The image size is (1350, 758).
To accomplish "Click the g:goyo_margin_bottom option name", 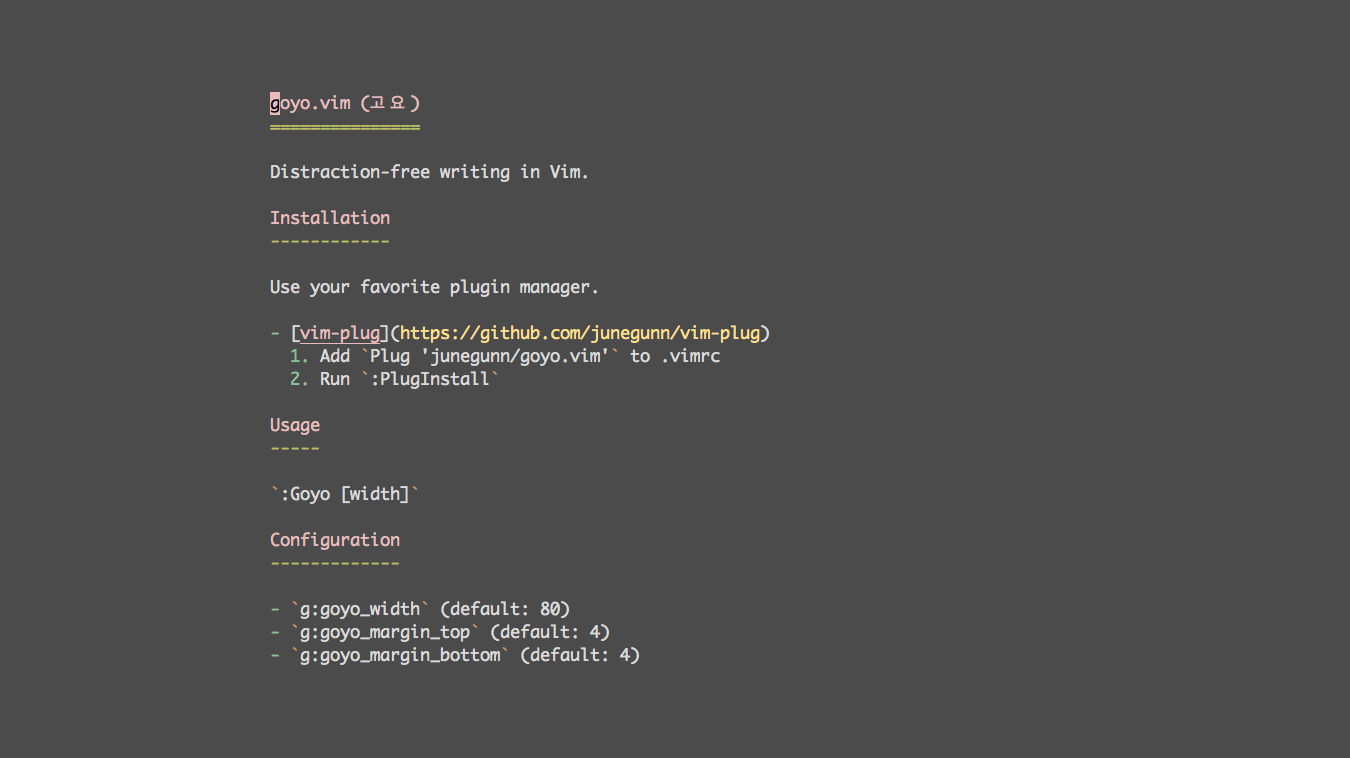I will (x=400, y=655).
